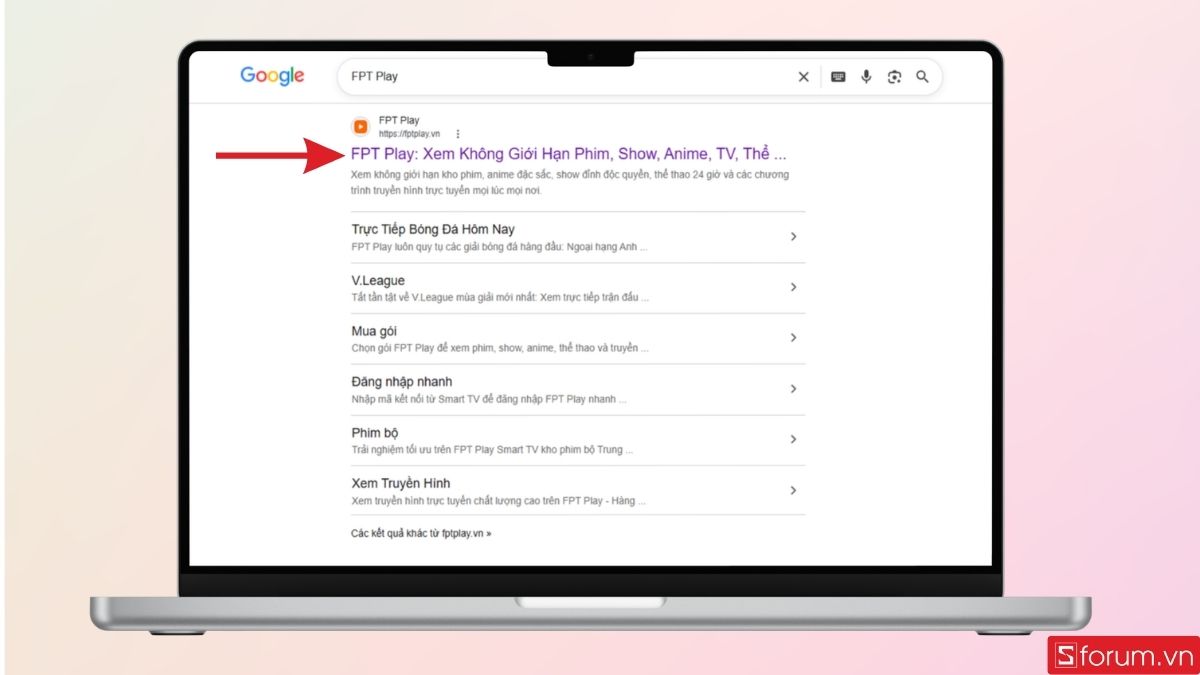Open the on-screen keyboard icon
This screenshot has width=1200, height=675.
click(x=838, y=77)
